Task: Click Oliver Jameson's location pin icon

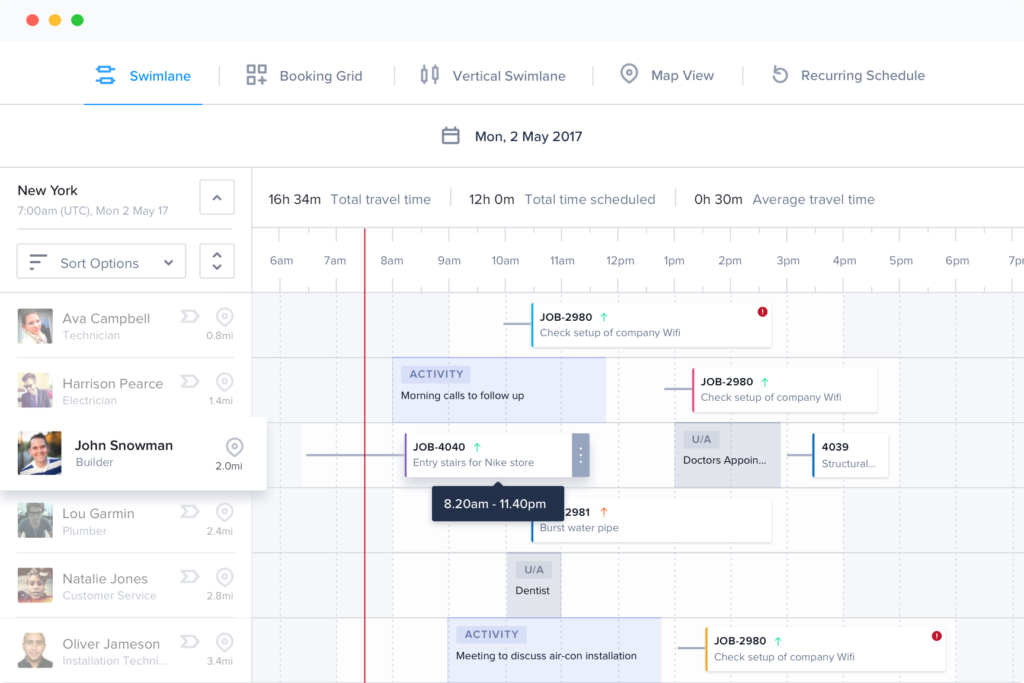Action: click(225, 642)
